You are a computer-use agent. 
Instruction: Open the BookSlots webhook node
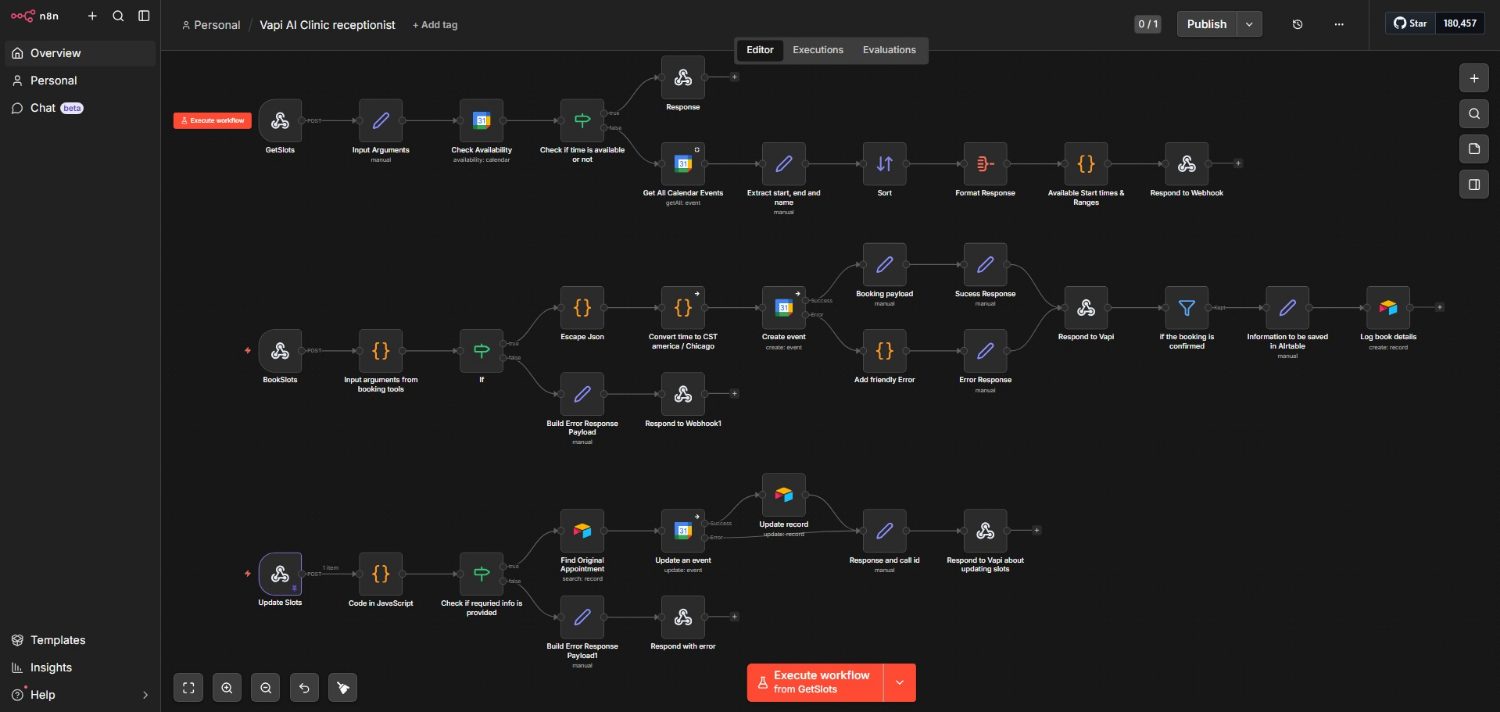[x=280, y=351]
